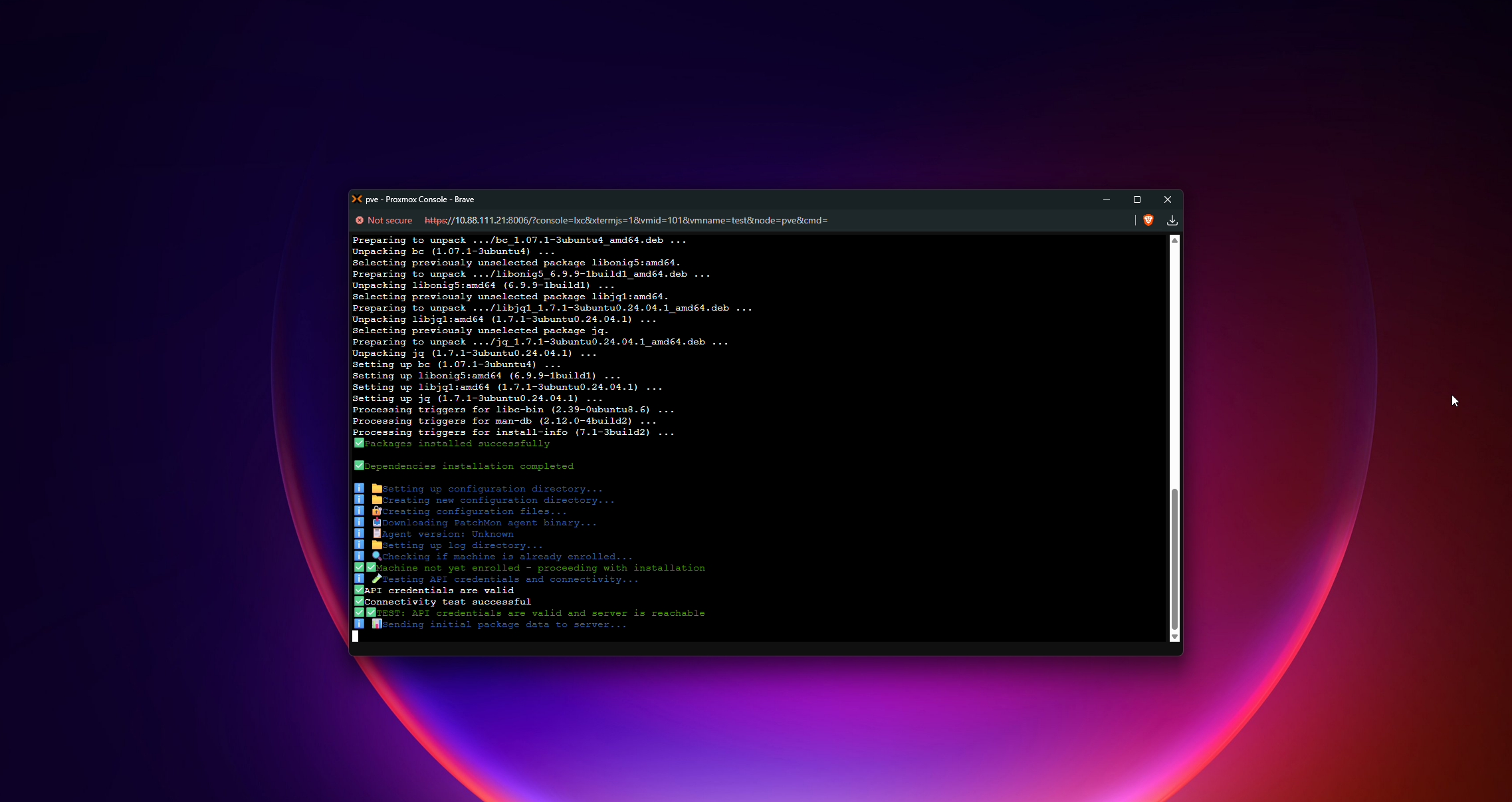
Task: Click 'Selecting previously unselected package jq.' line
Action: pyautogui.click(x=481, y=331)
